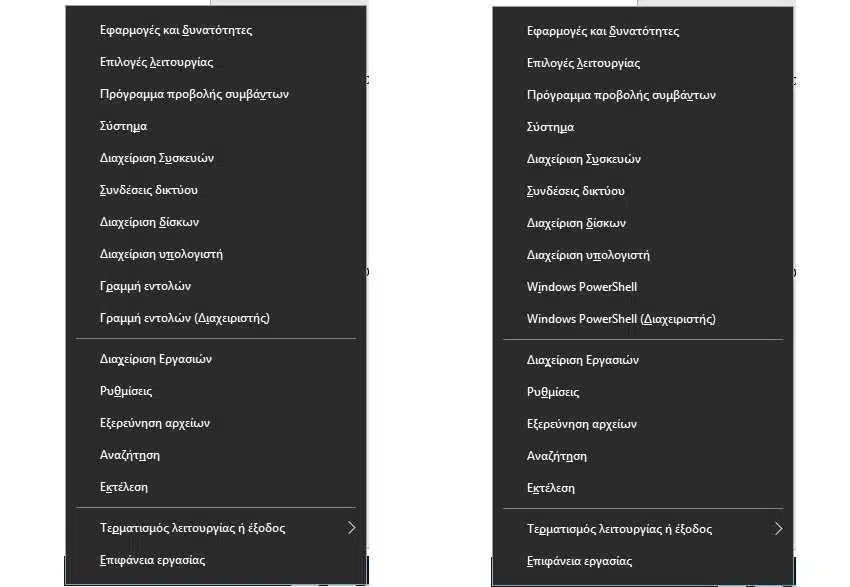Viewport: 850px width, 587px height.
Task: Open Σύστημα in the right menu
Action: (x=643, y=127)
